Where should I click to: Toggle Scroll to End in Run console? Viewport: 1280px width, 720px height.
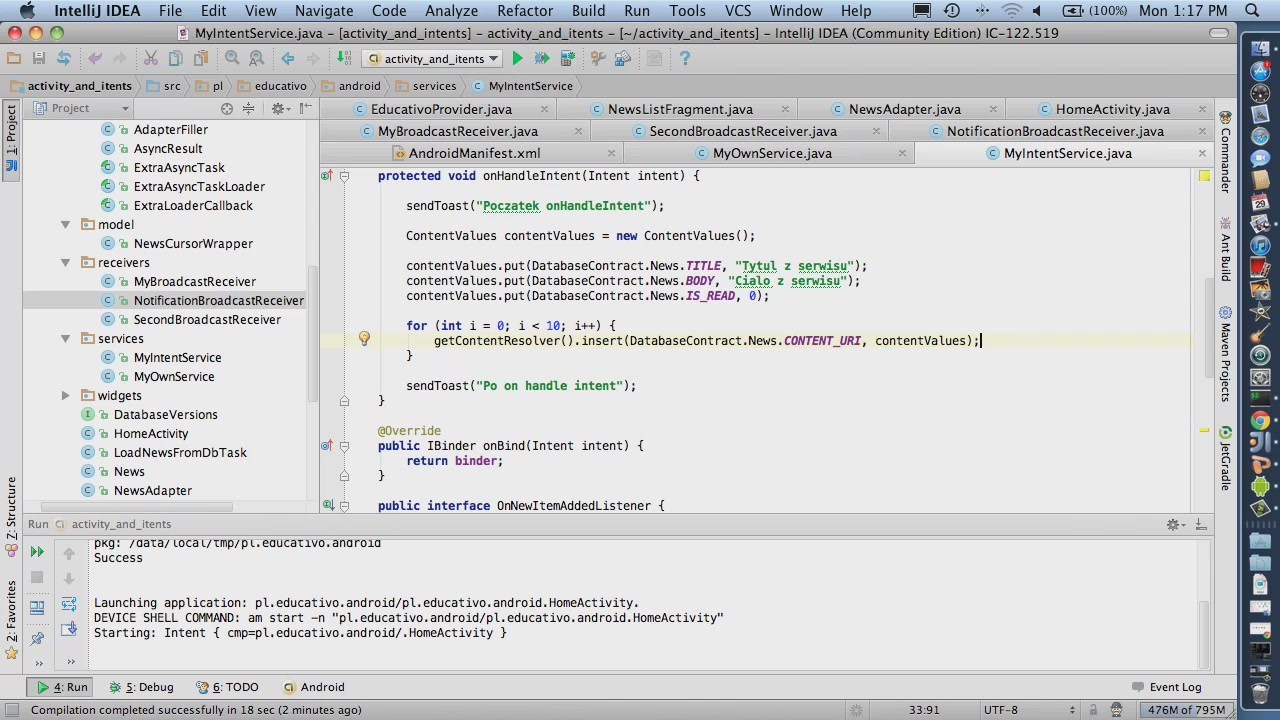[69, 629]
